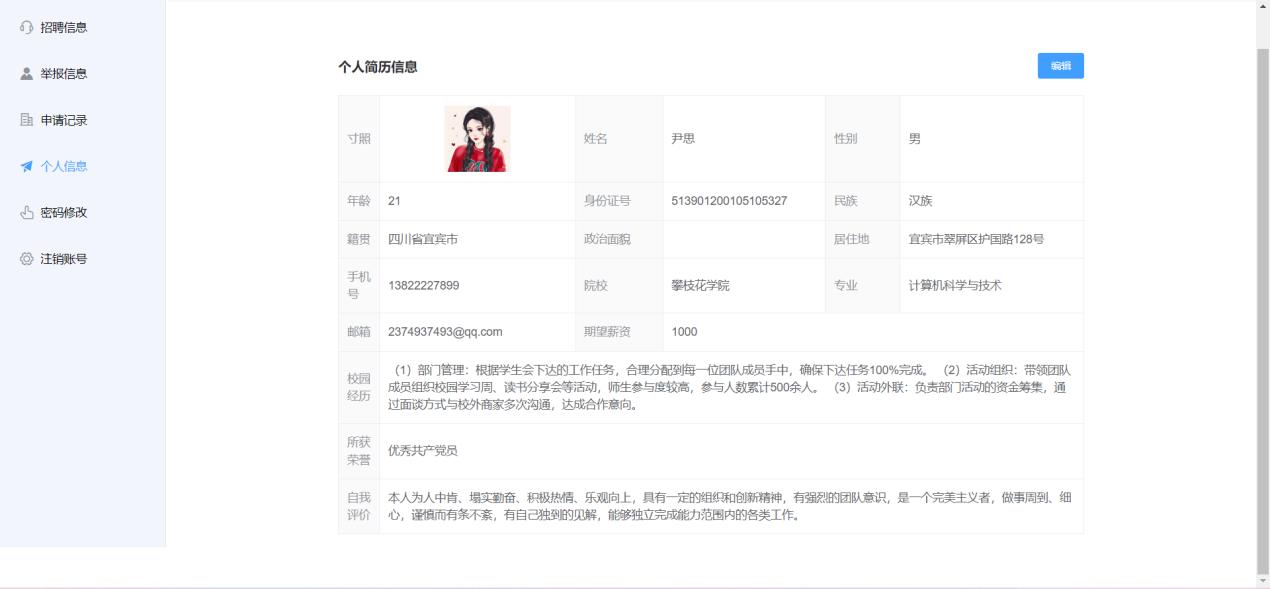
Task: Click the 院校 label cell
Action: coord(619,285)
